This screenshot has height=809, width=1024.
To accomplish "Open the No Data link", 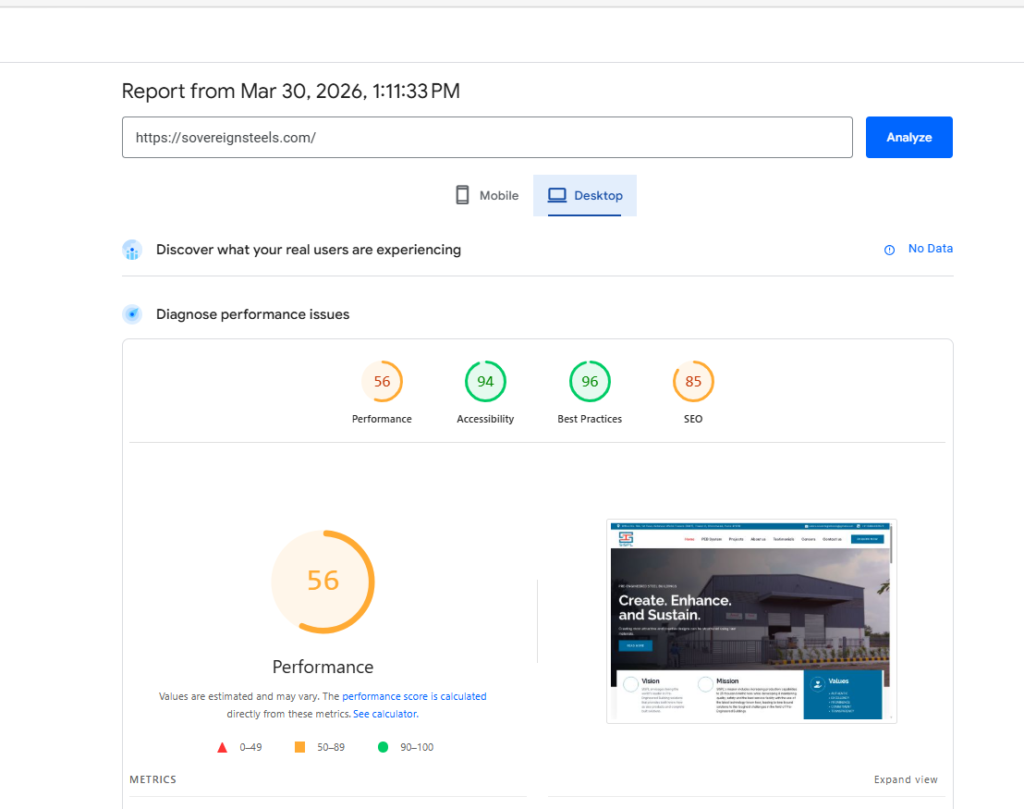I will (x=930, y=249).
